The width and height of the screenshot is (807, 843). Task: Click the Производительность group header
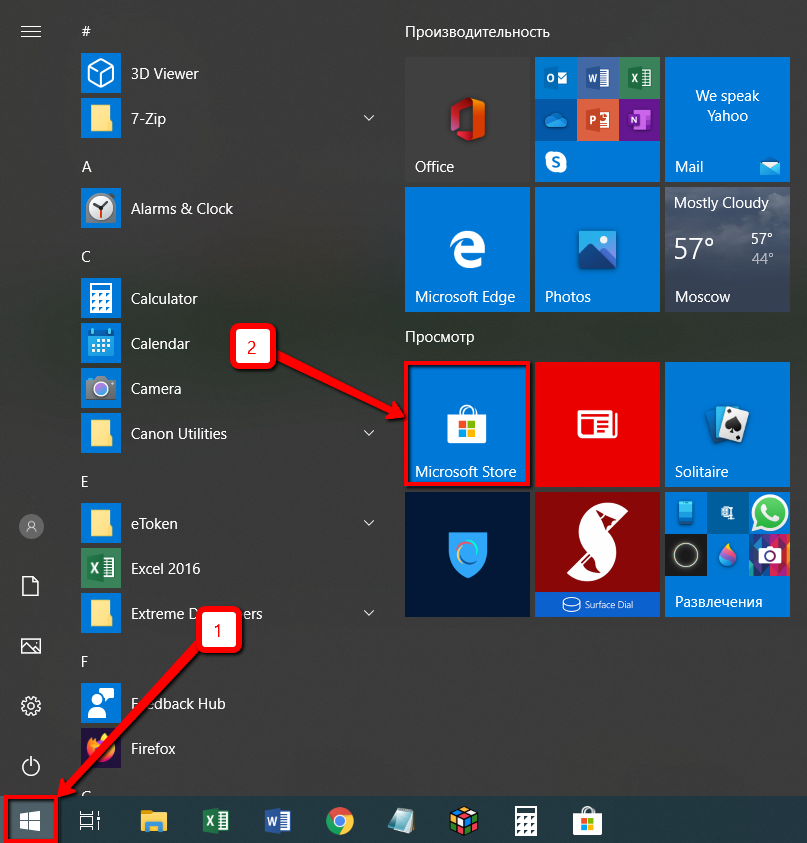(477, 32)
